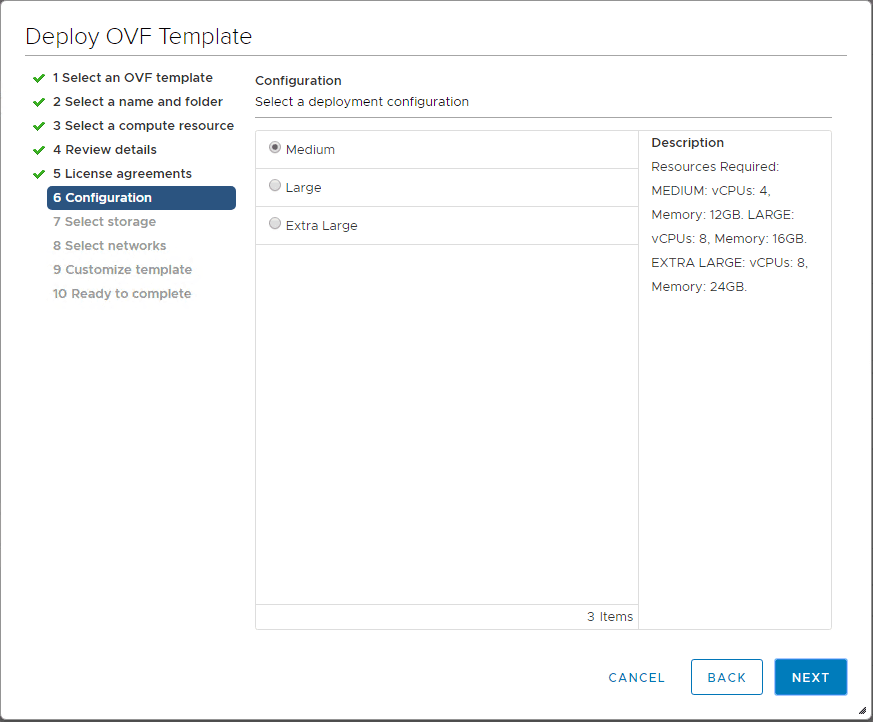Click the green check beside Review details

pyautogui.click(x=38, y=149)
